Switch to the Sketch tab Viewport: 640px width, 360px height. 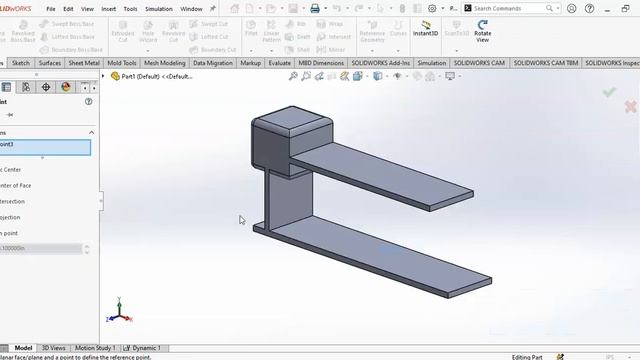click(x=21, y=63)
